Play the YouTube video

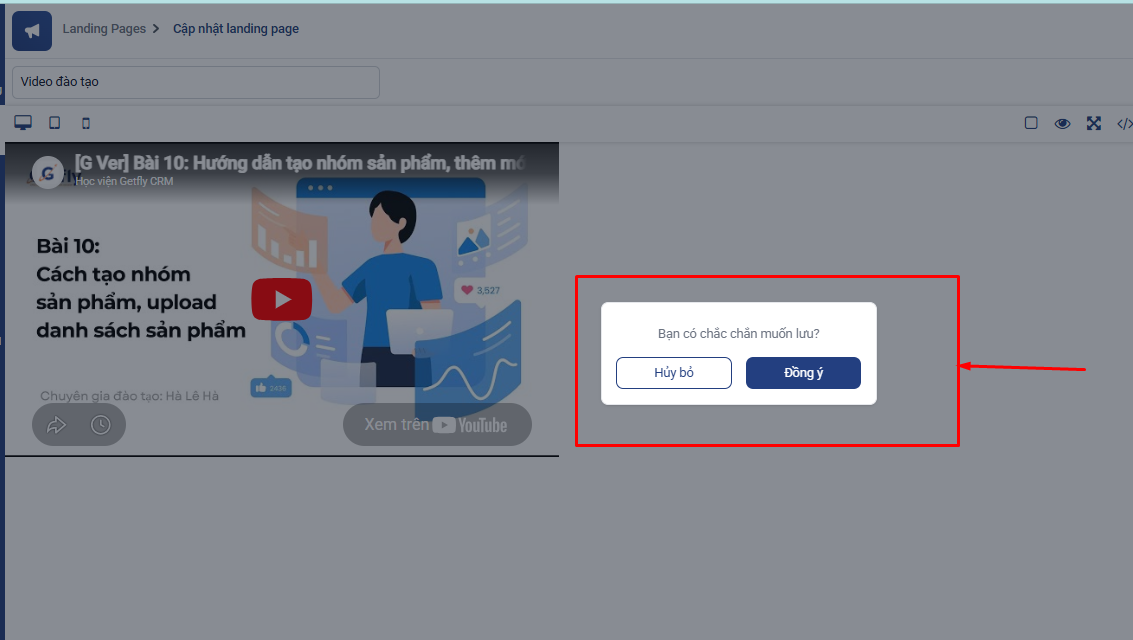pos(282,299)
